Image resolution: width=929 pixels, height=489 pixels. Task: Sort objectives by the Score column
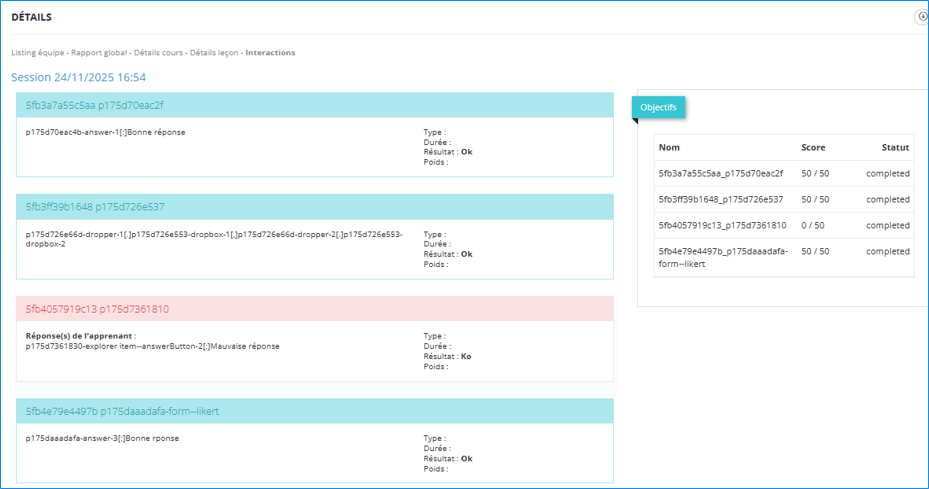pos(813,148)
